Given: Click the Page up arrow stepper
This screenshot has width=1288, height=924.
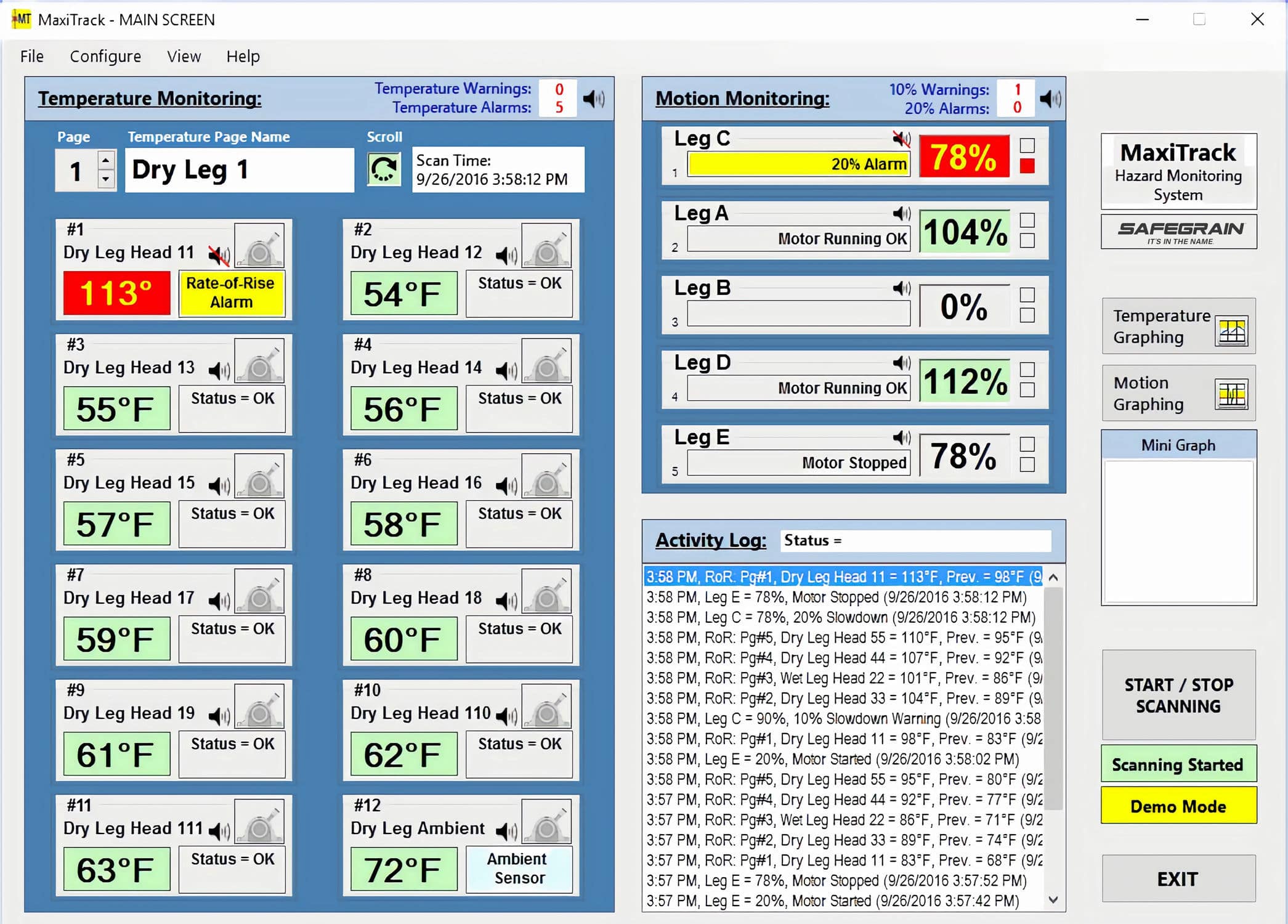Looking at the screenshot, I should click(x=105, y=161).
